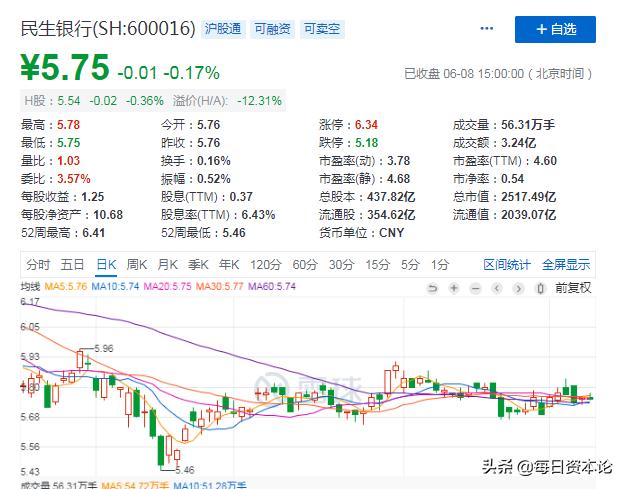Click the 每股净资产 value 10.68
The width and height of the screenshot is (627, 489).
pos(108,215)
